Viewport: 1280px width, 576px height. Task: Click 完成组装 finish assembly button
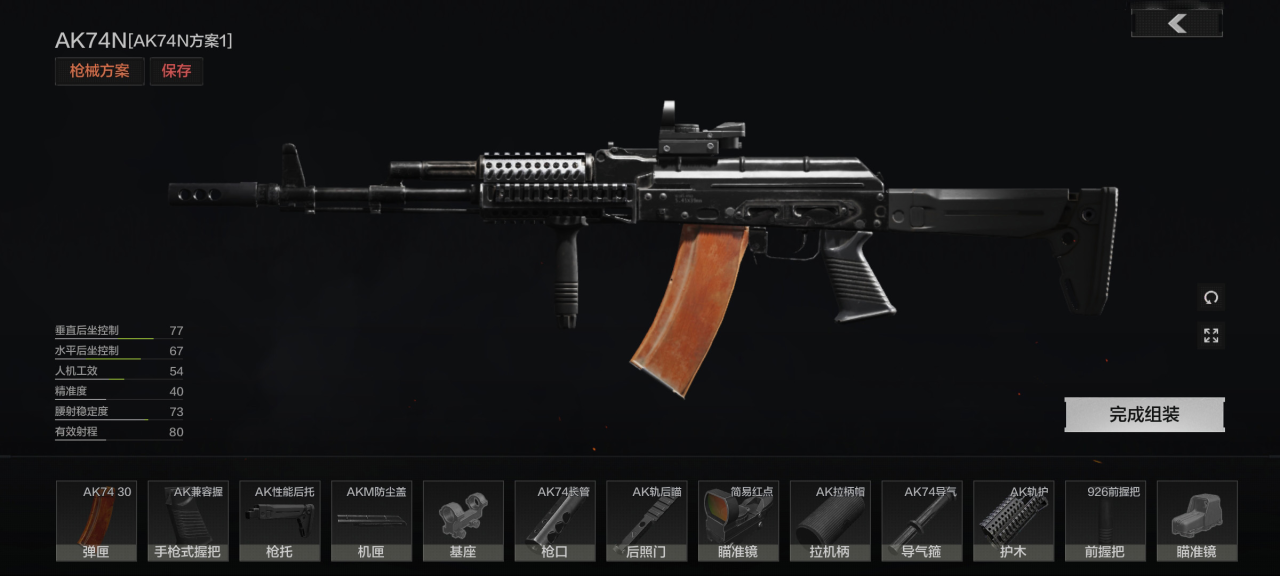click(1144, 414)
